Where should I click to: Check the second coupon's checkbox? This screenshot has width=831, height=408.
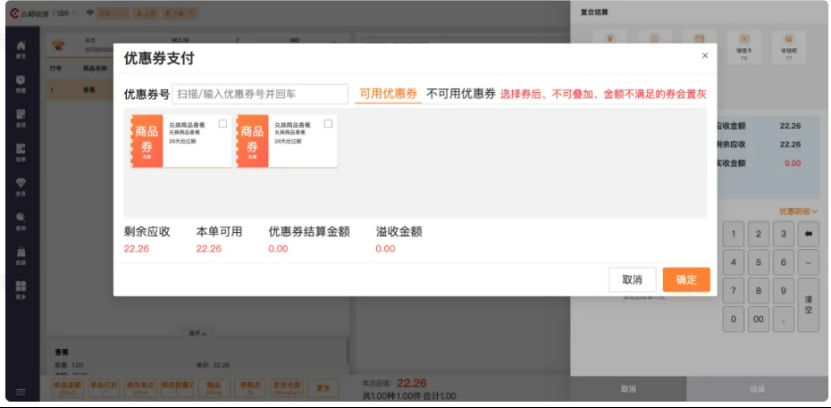328,124
